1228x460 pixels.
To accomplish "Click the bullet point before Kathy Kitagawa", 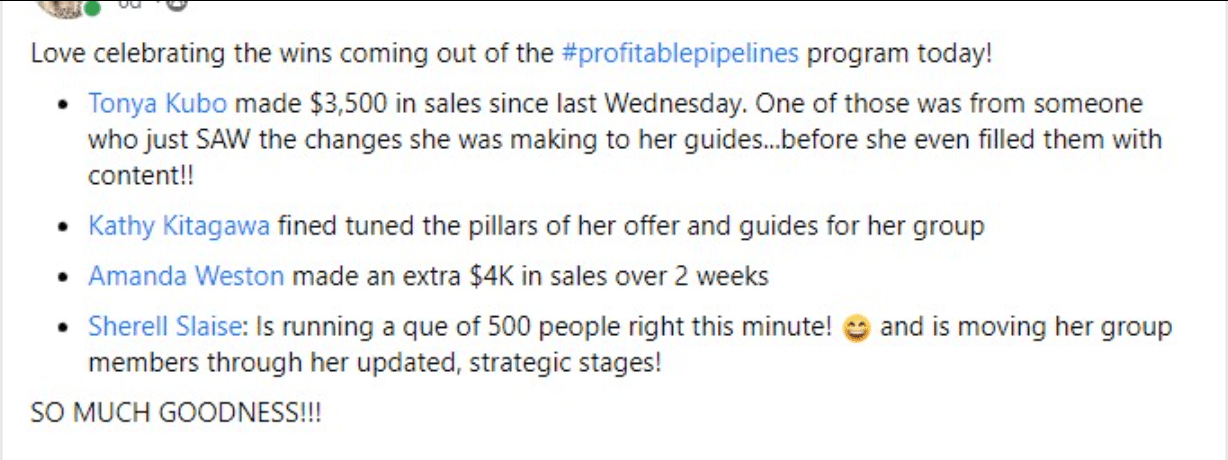I will point(64,227).
